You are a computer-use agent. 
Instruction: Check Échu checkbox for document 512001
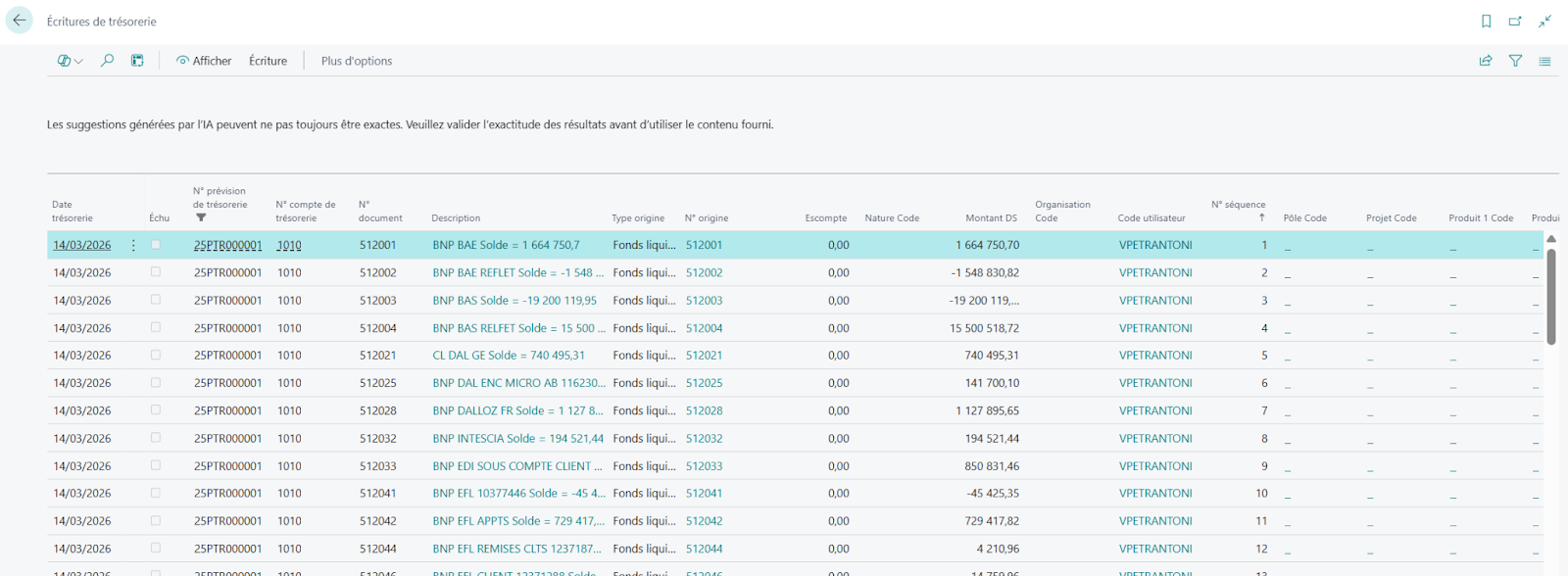click(x=156, y=245)
